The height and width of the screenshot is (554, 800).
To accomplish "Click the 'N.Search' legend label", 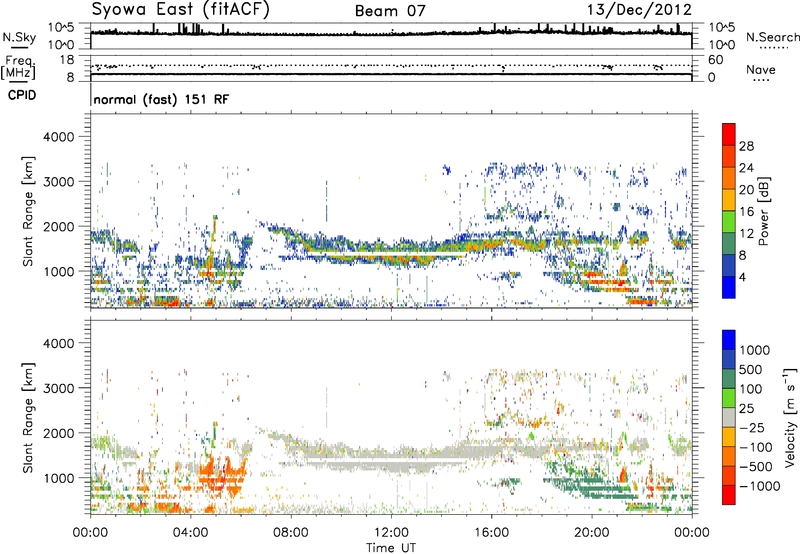I will pyautogui.click(x=773, y=37).
